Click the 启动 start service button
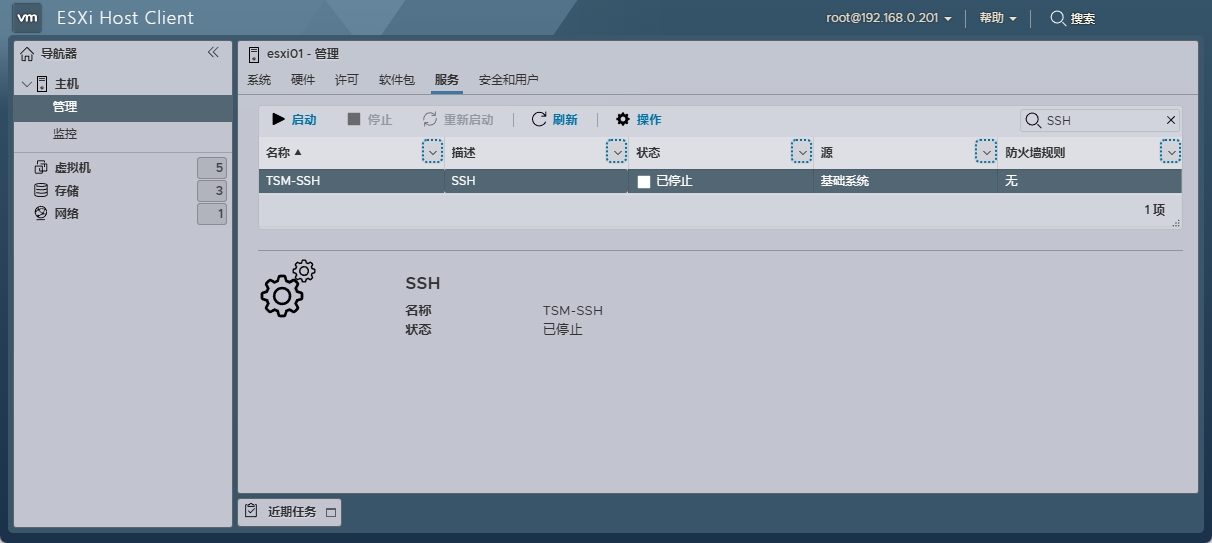Viewport: 1212px width, 543px height. (x=294, y=119)
